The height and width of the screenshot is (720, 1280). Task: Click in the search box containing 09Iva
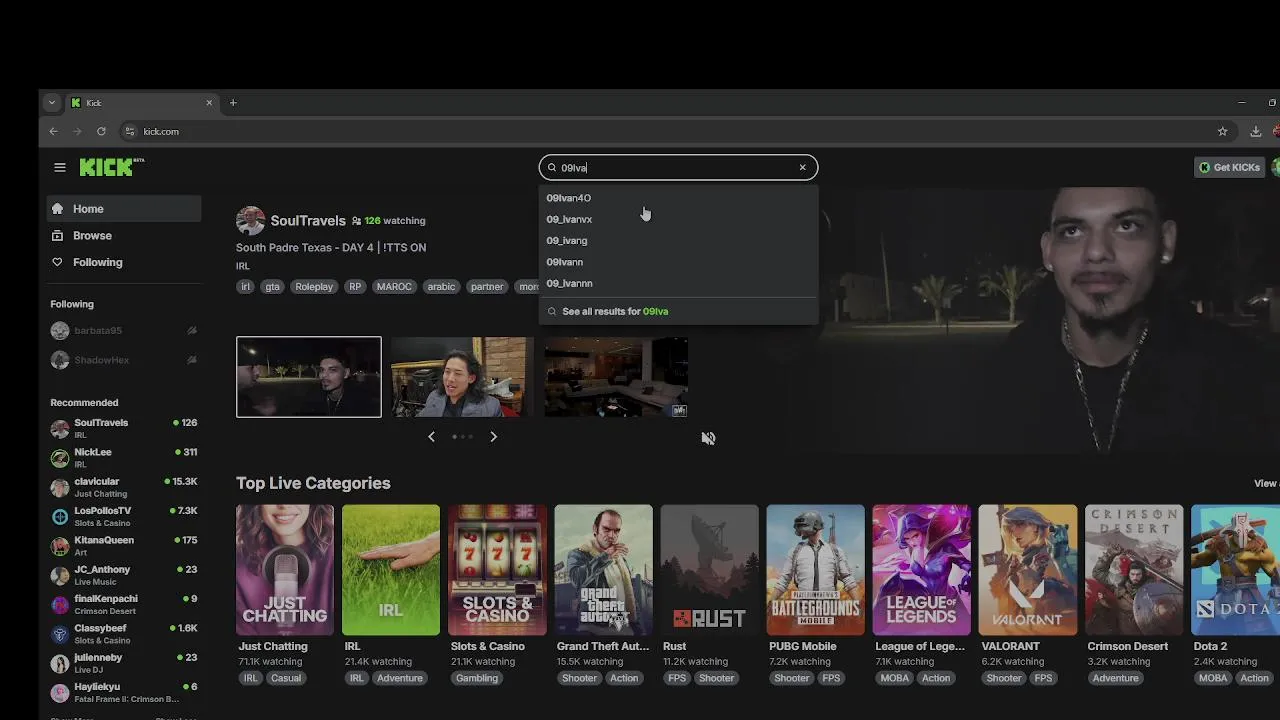click(x=678, y=167)
